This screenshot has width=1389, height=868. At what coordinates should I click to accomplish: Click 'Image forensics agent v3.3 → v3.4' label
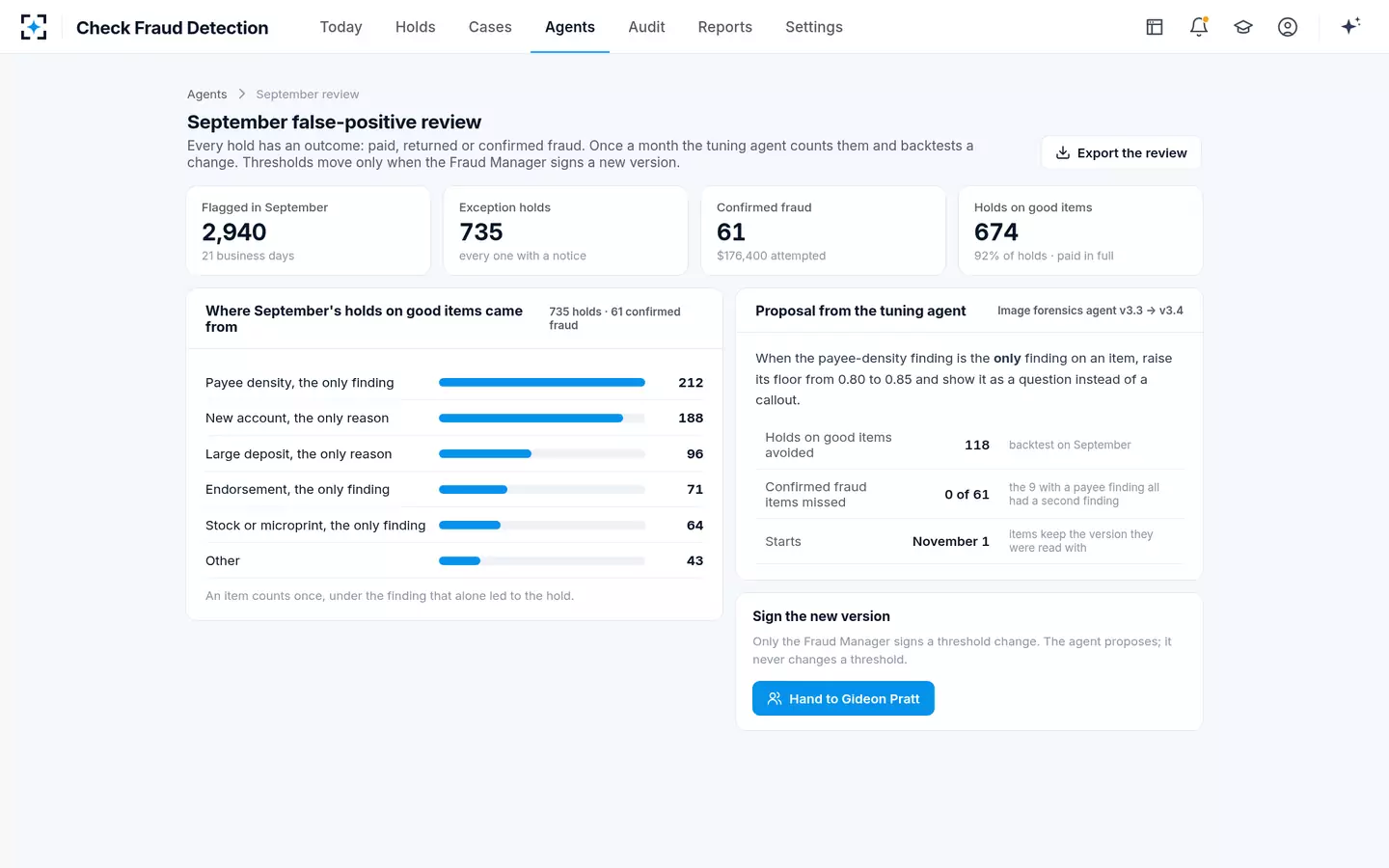(x=1090, y=311)
